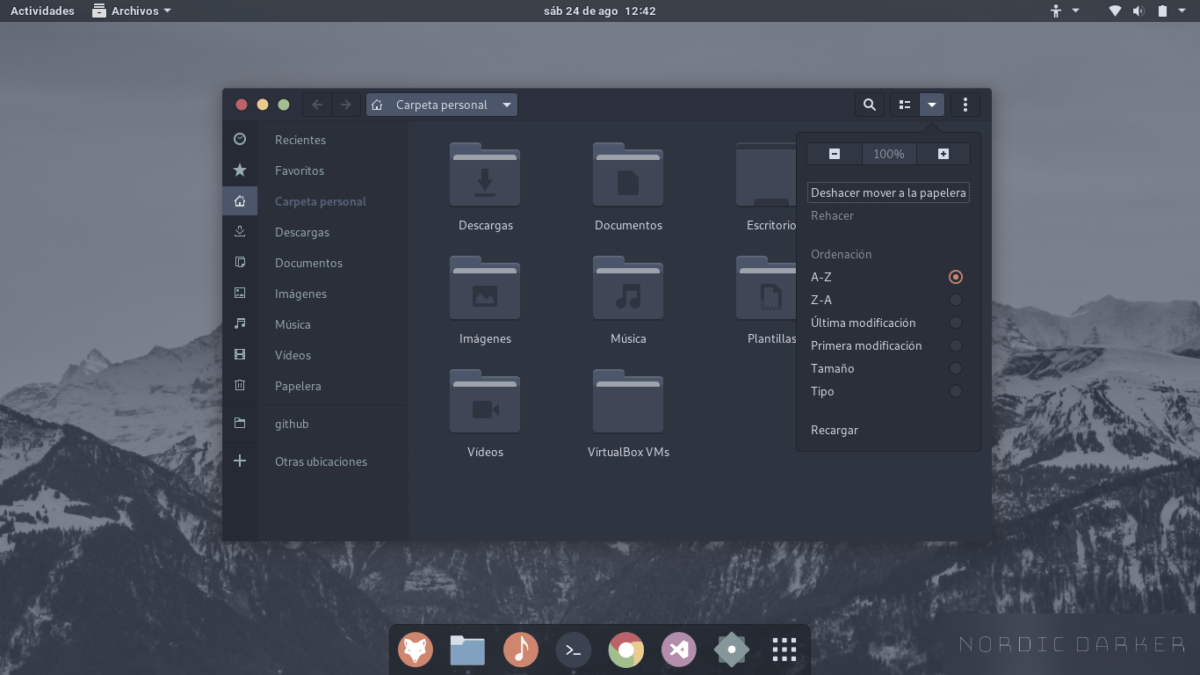Screen dimensions: 1200x675
Task: Open the Actividades menu
Action: (x=41, y=10)
